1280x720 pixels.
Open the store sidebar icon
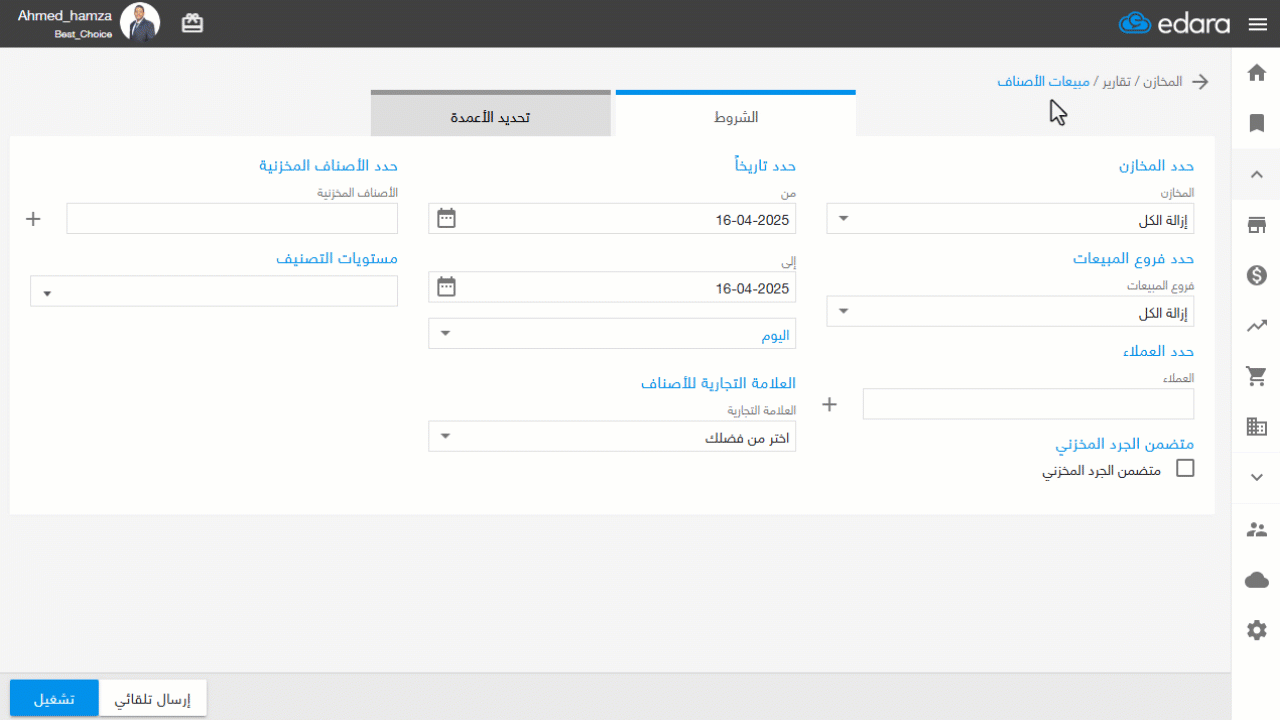pyautogui.click(x=1257, y=225)
